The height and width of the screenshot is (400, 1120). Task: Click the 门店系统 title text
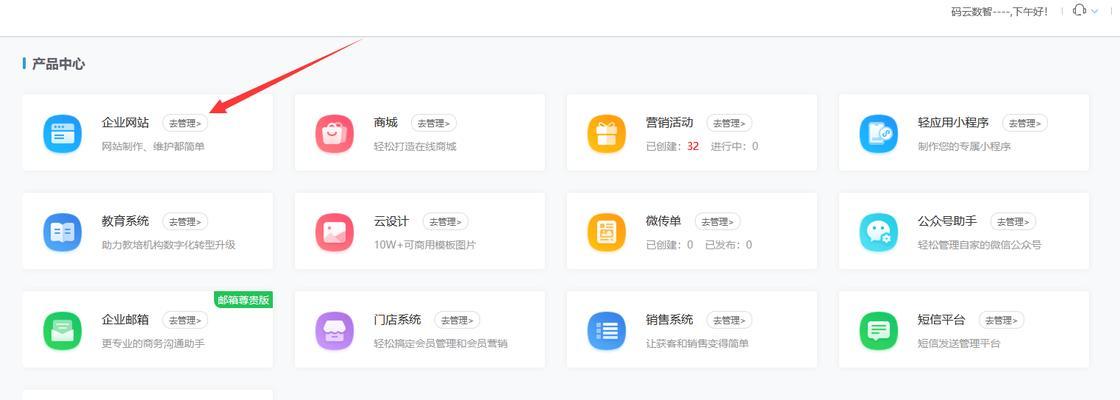398,320
